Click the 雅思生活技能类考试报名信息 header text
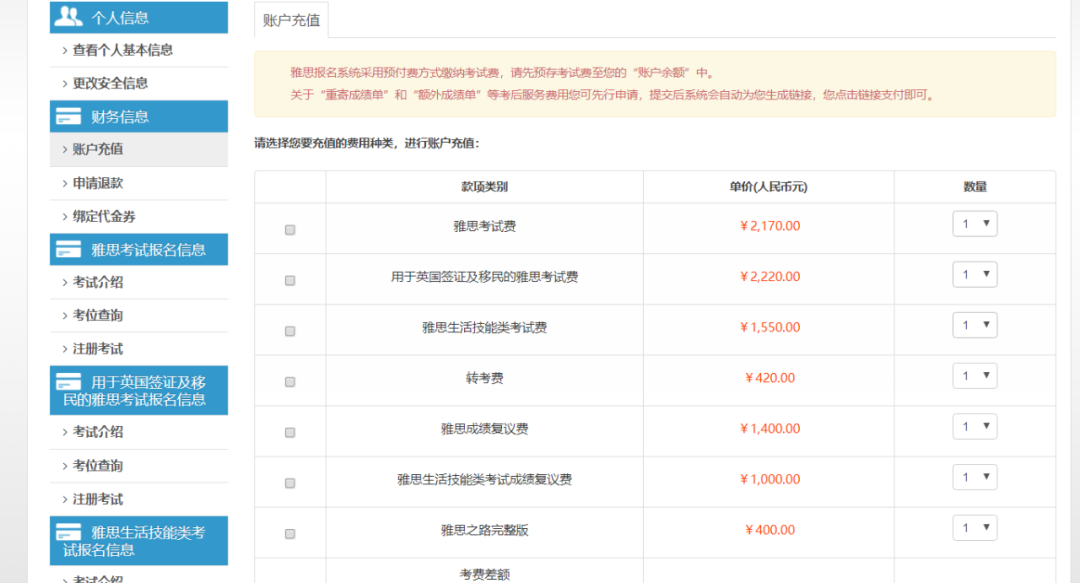Viewport: 1080px width, 583px height. click(x=134, y=541)
